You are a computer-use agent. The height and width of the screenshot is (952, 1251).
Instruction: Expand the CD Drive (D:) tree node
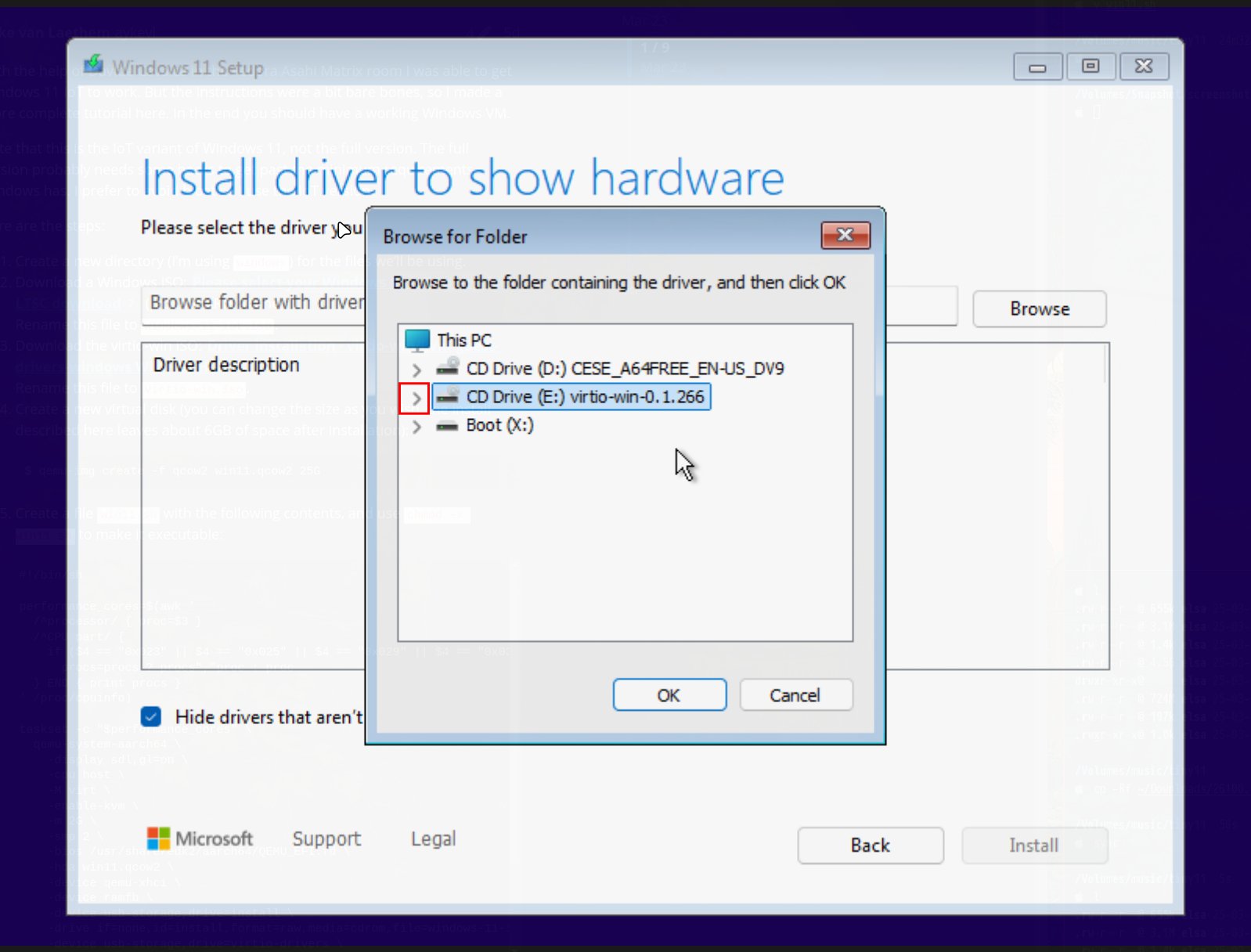click(416, 370)
